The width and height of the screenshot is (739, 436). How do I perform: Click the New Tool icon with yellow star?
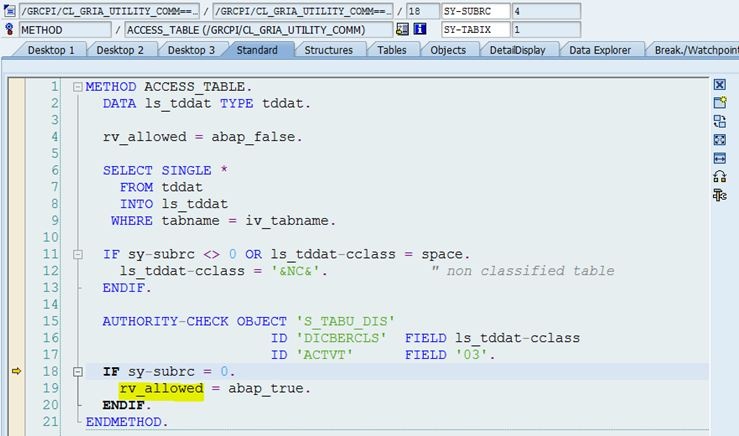720,102
